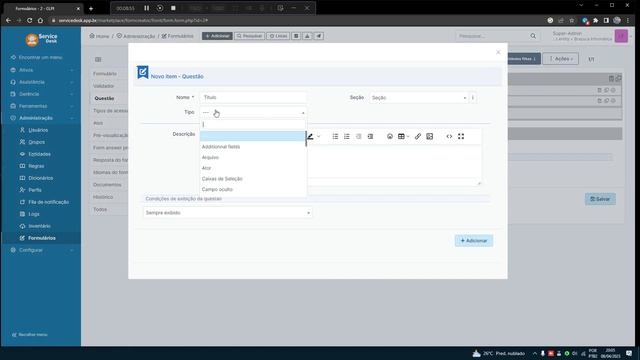Click the info icon next to Seção
Screen dimensions: 640x360
[473, 98]
